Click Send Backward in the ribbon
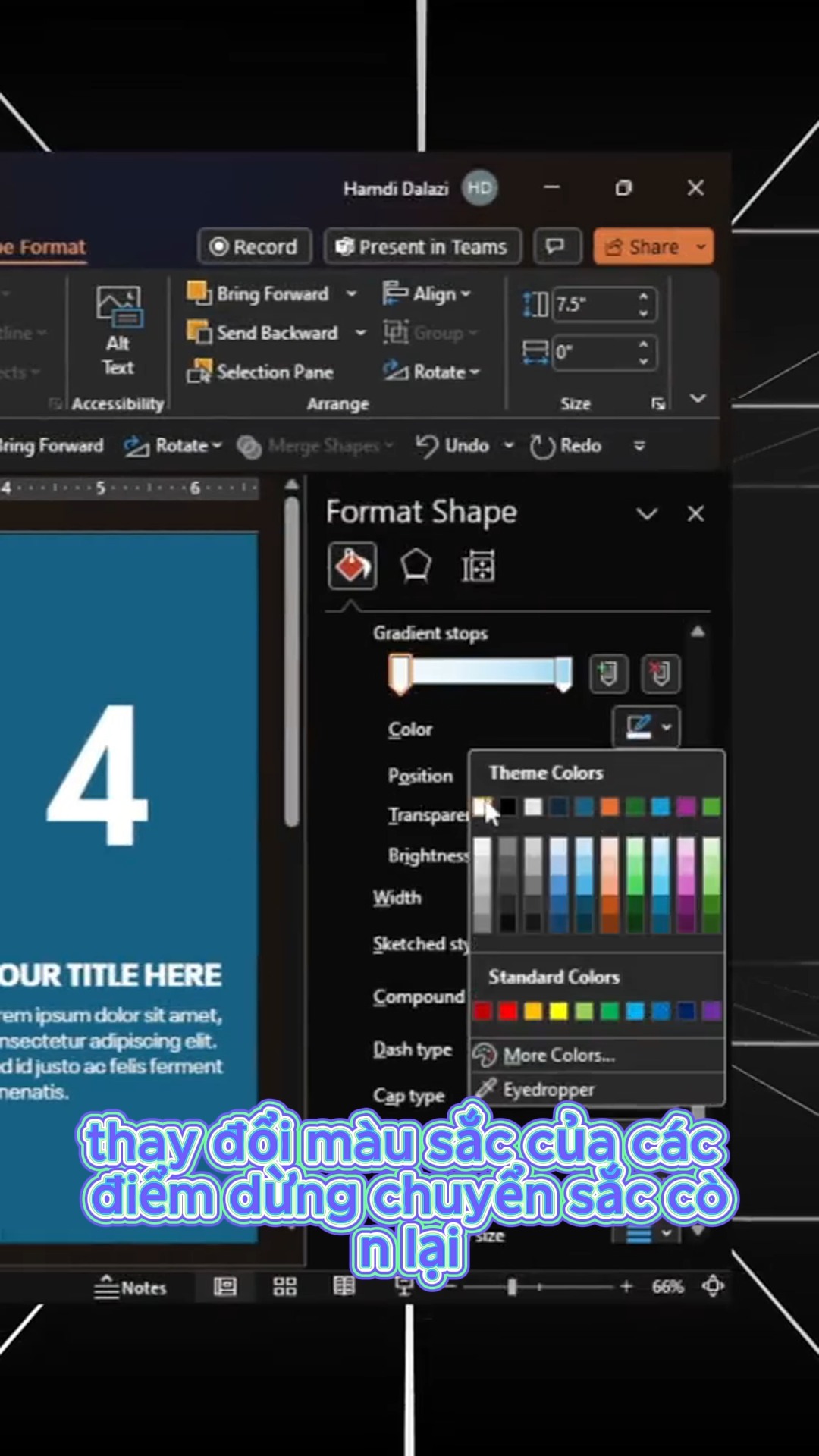819x1456 pixels. pos(262,332)
